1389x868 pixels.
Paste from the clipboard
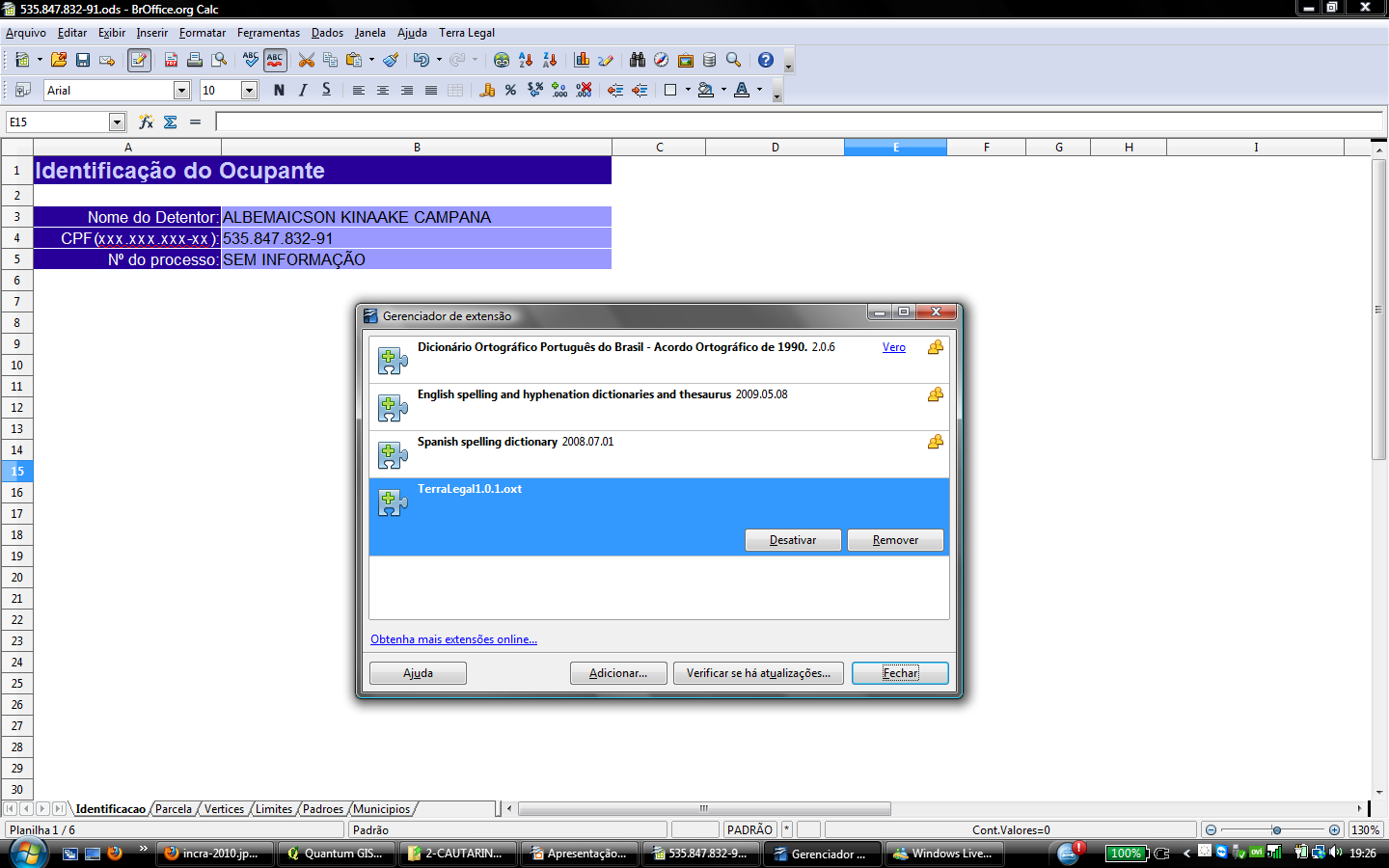(x=354, y=60)
